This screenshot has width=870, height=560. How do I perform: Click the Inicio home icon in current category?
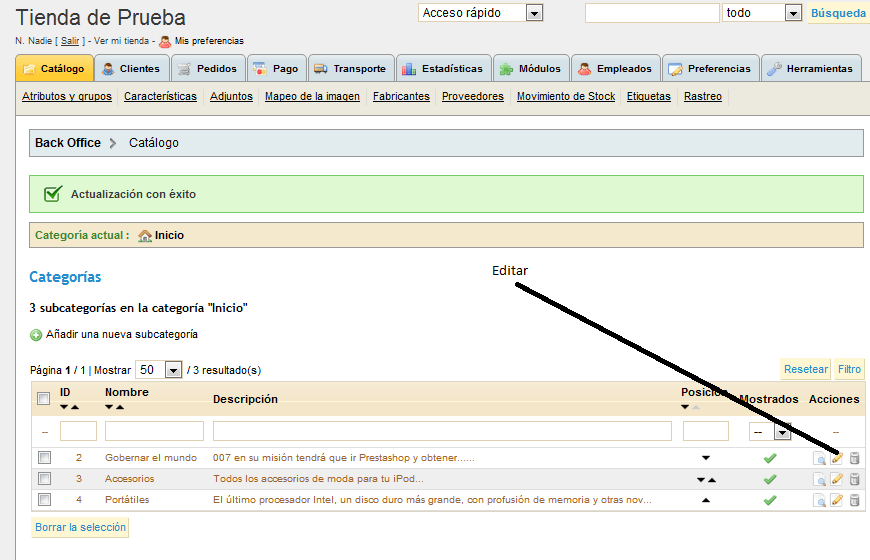pos(145,236)
